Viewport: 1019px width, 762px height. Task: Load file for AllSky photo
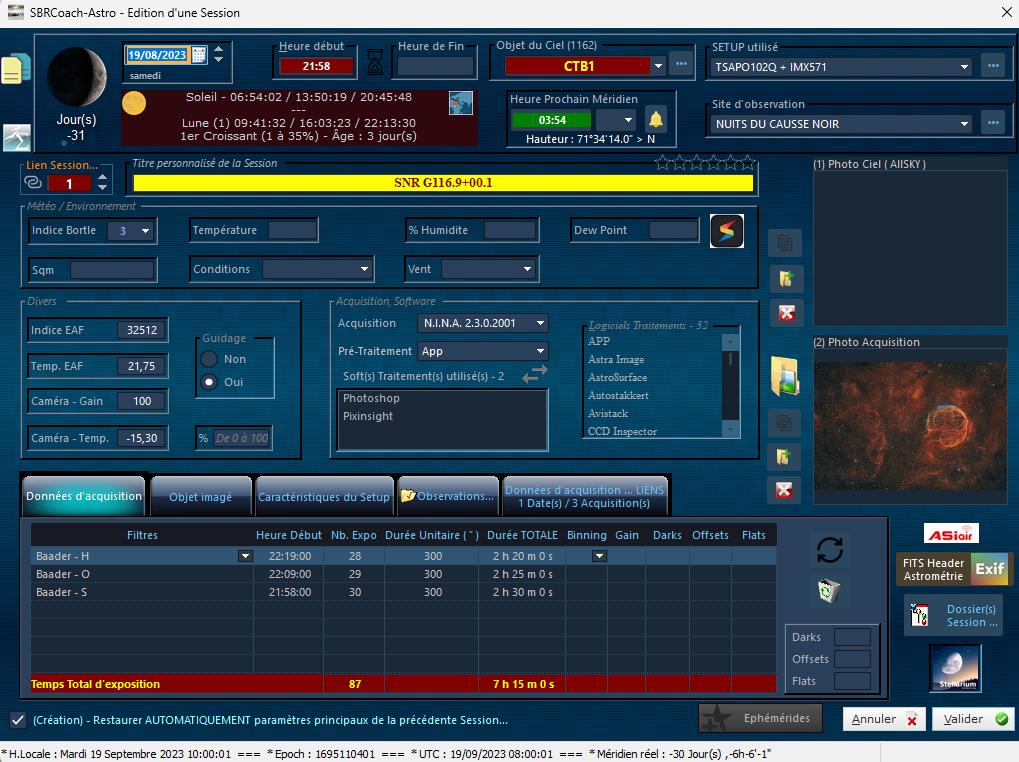(x=786, y=279)
